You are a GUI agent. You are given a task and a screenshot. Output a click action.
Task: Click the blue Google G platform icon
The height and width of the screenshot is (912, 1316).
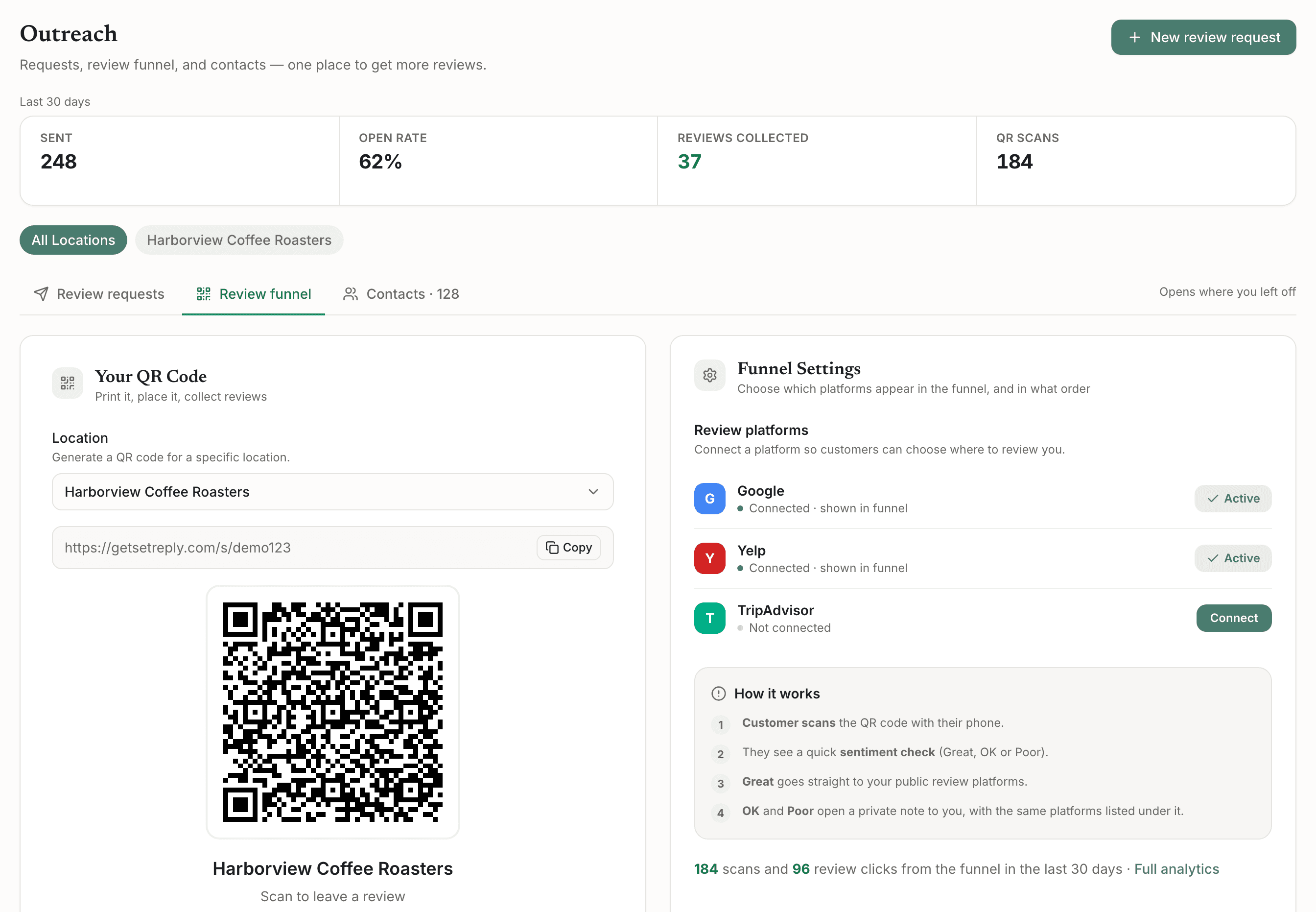point(709,498)
